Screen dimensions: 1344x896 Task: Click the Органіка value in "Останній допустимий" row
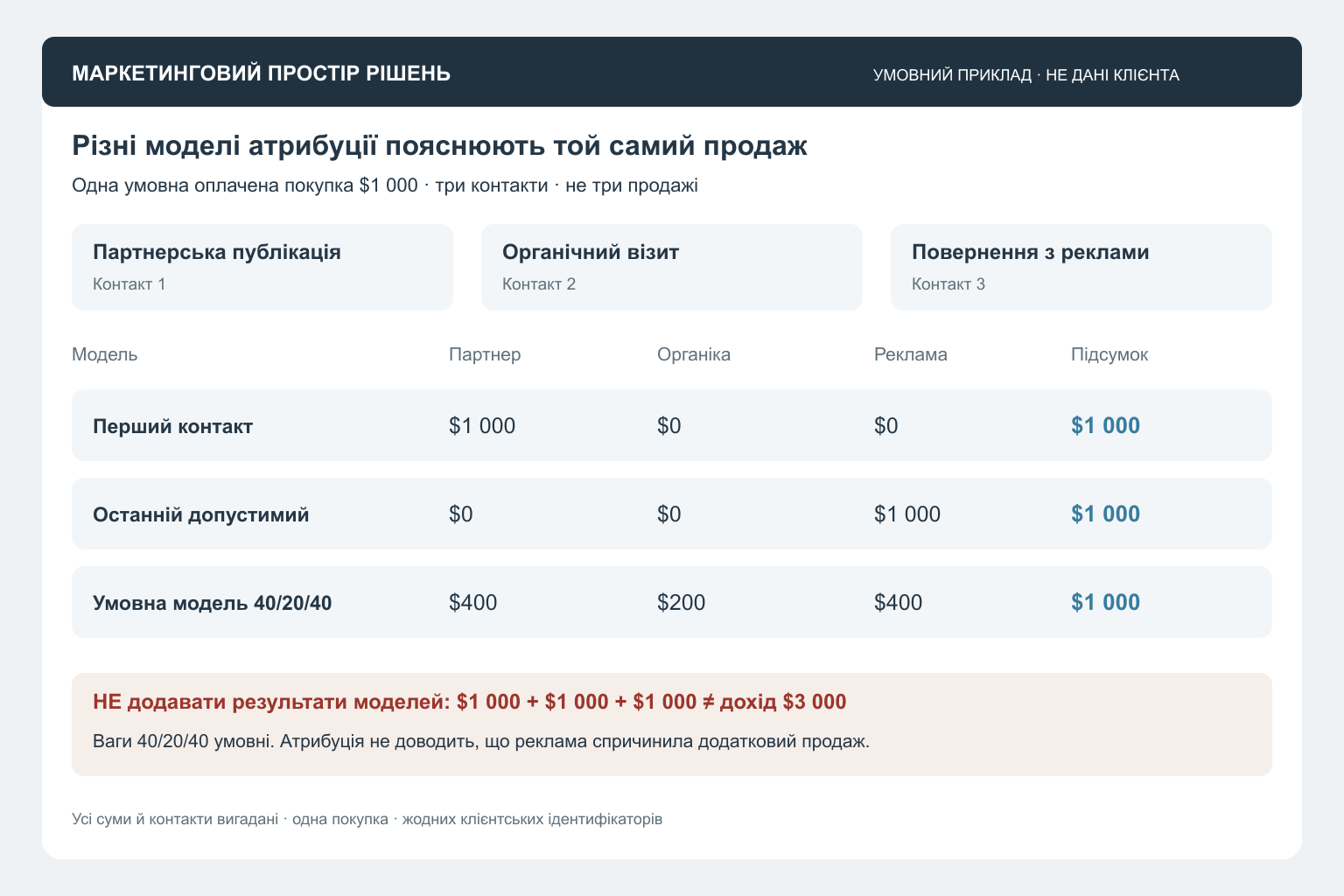pos(669,514)
